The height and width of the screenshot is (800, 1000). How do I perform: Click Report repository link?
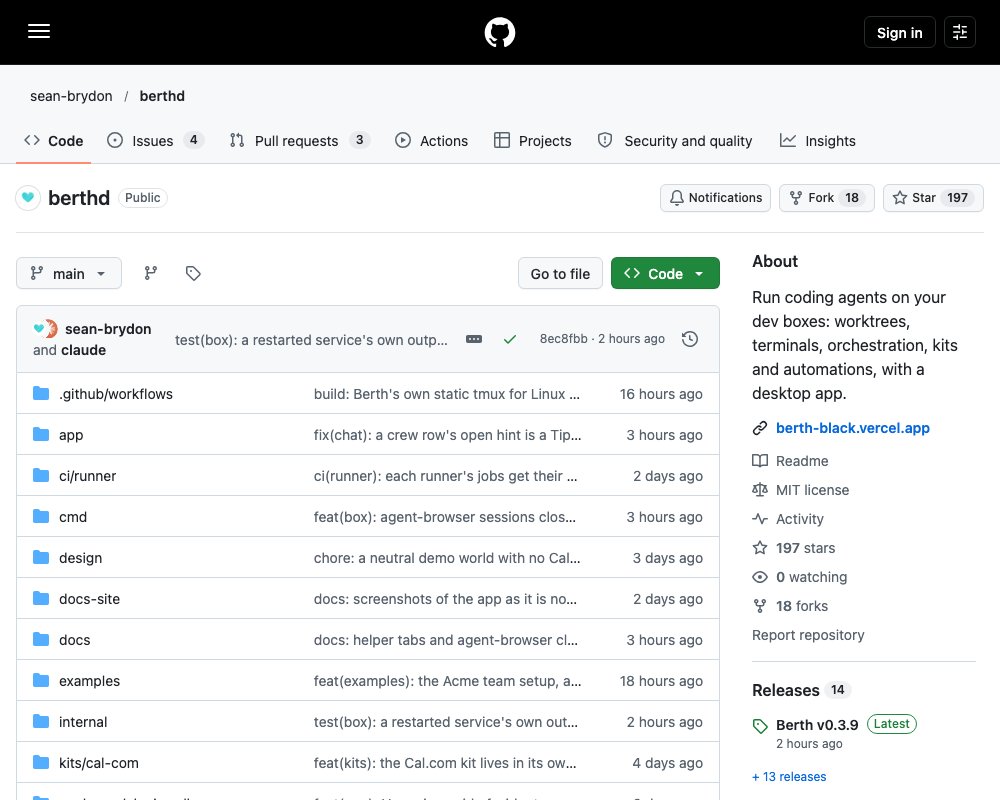tap(808, 635)
